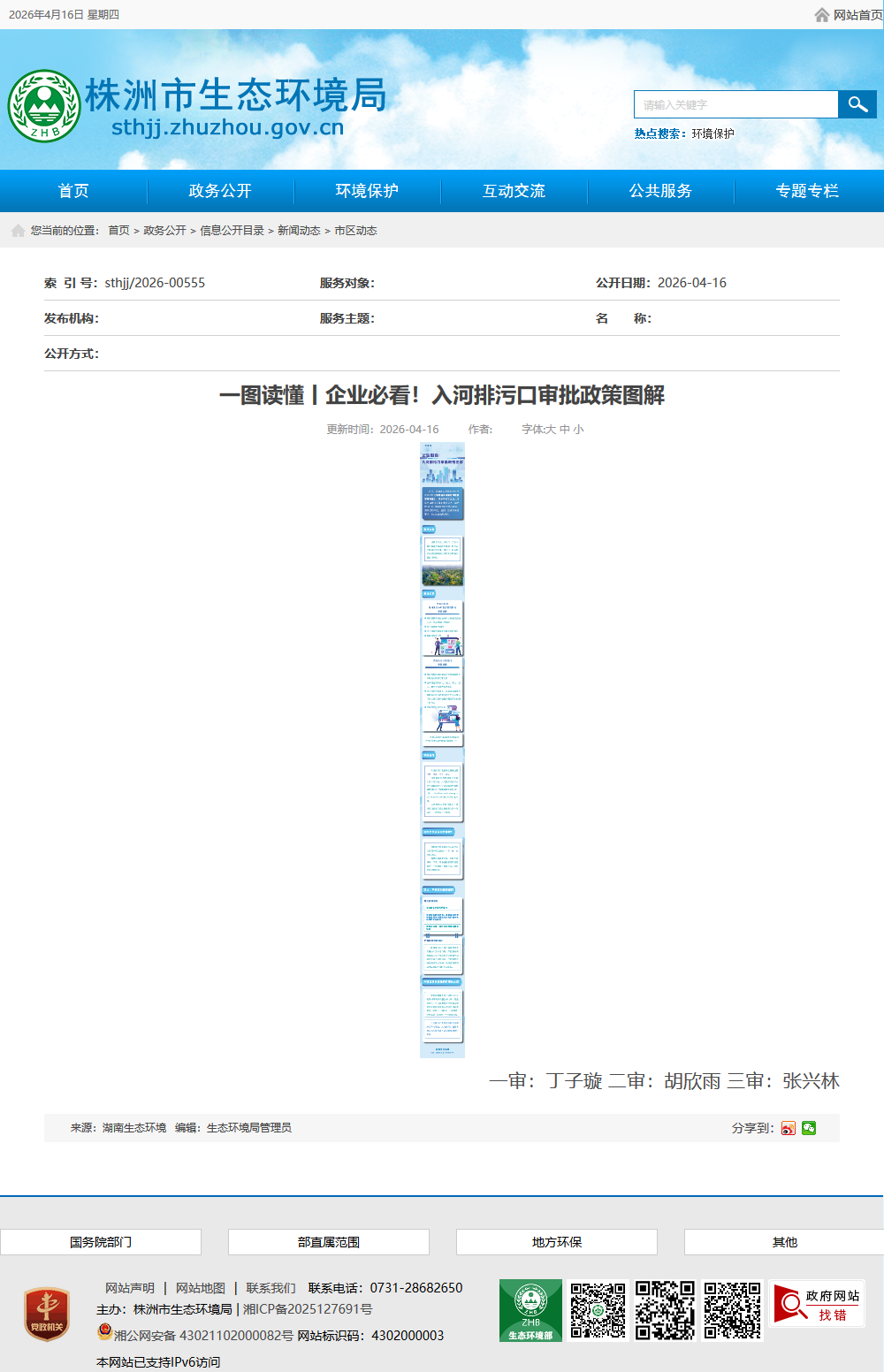Set font size to 大
Viewport: 884px width, 1372px height.
coord(550,430)
